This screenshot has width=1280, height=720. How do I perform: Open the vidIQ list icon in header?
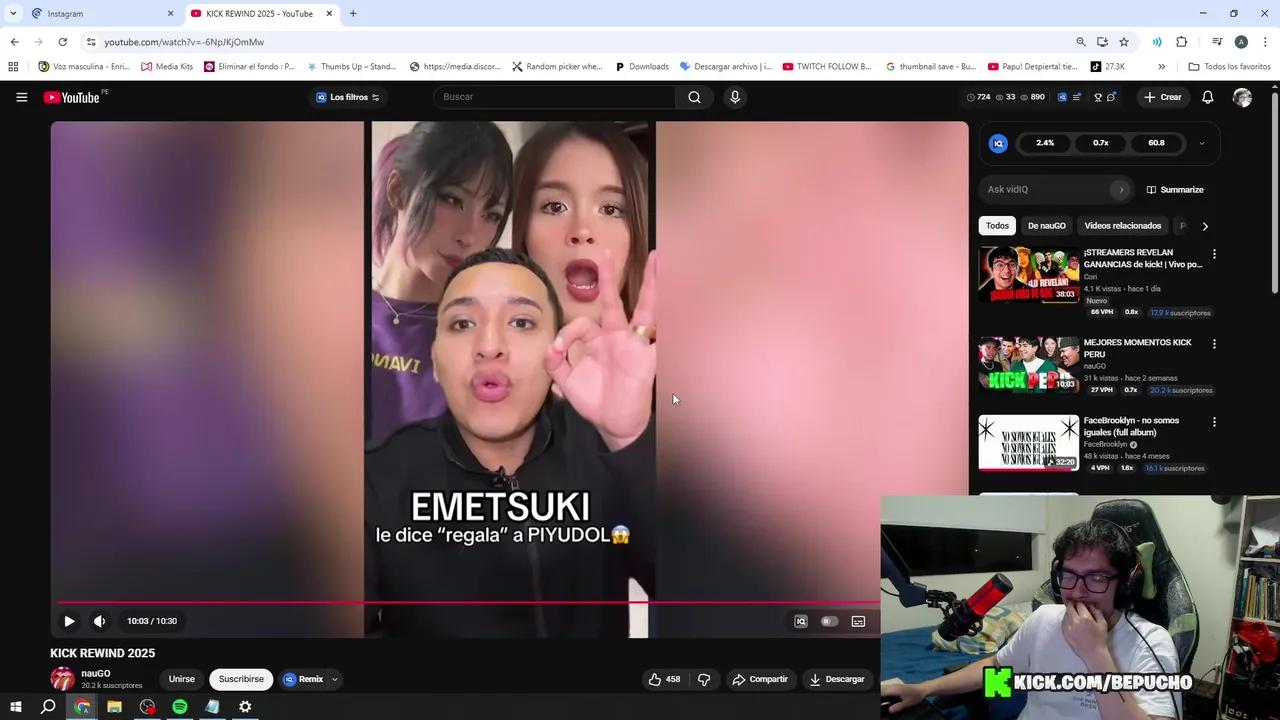pyautogui.click(x=1077, y=97)
